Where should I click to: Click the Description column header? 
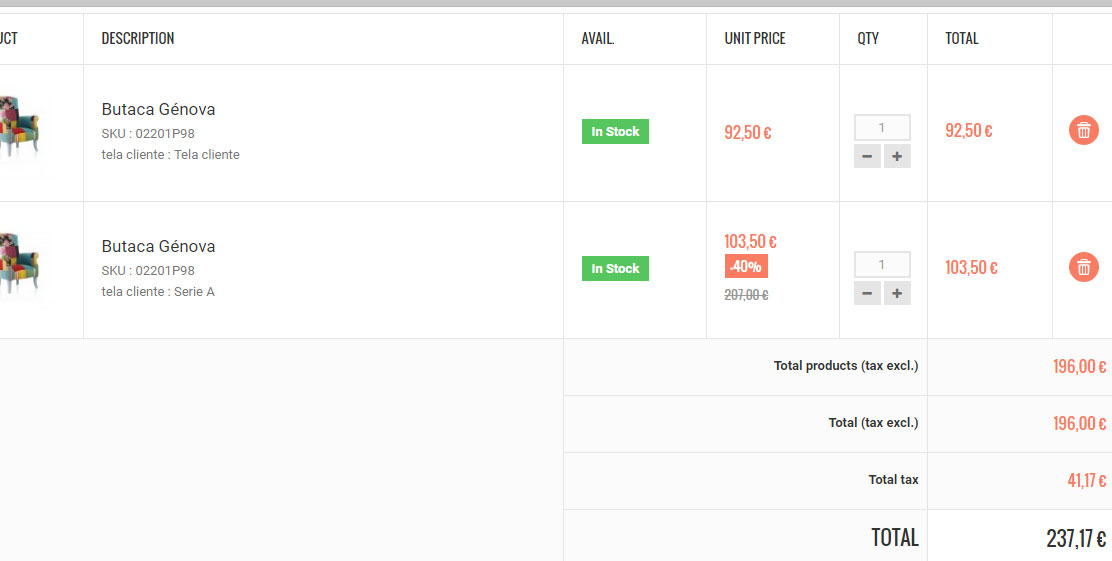point(138,38)
